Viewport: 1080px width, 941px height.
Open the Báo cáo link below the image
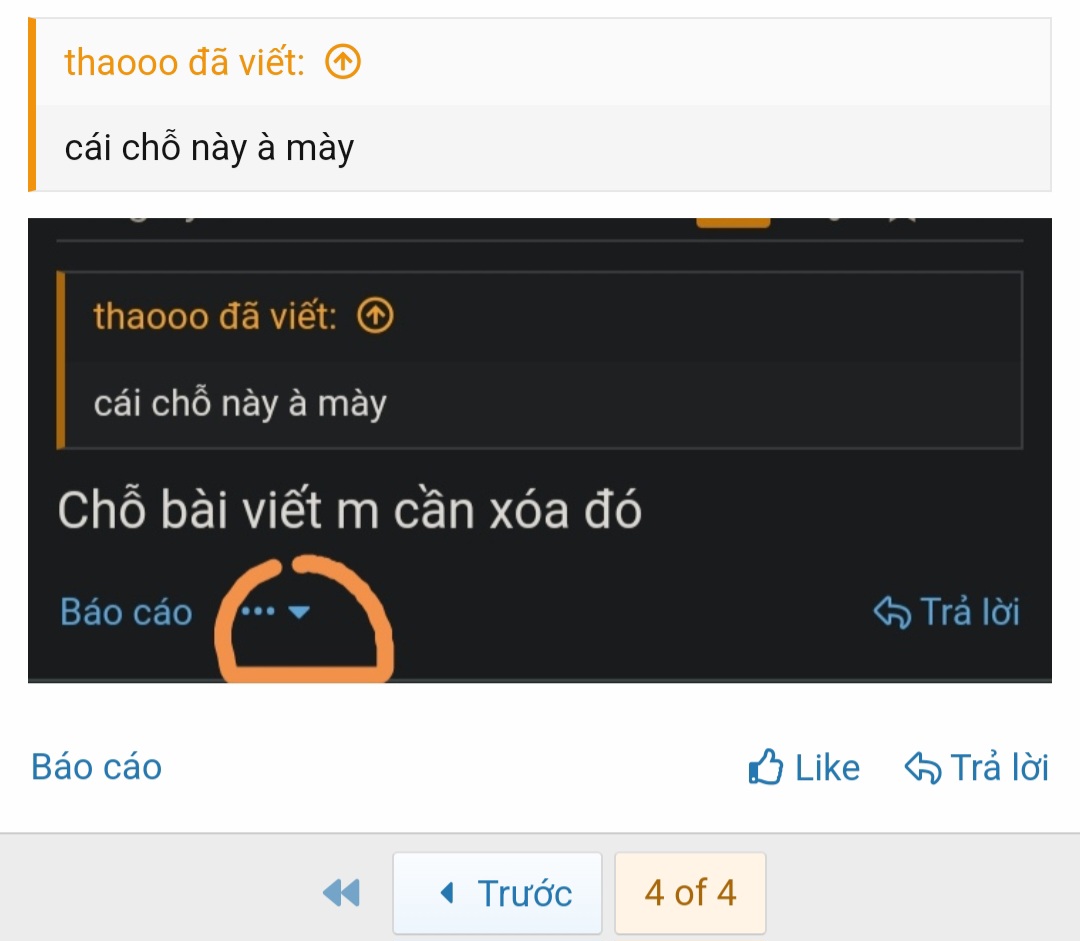pyautogui.click(x=96, y=767)
